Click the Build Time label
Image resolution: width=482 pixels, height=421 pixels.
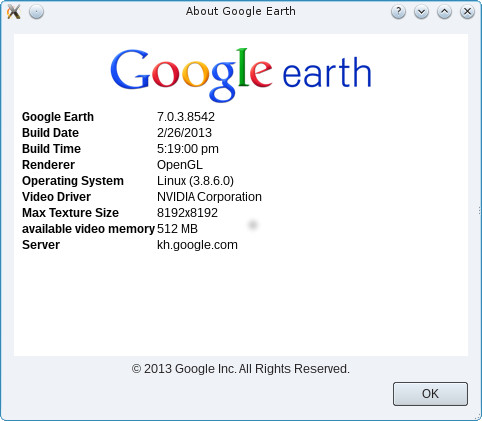(x=51, y=149)
